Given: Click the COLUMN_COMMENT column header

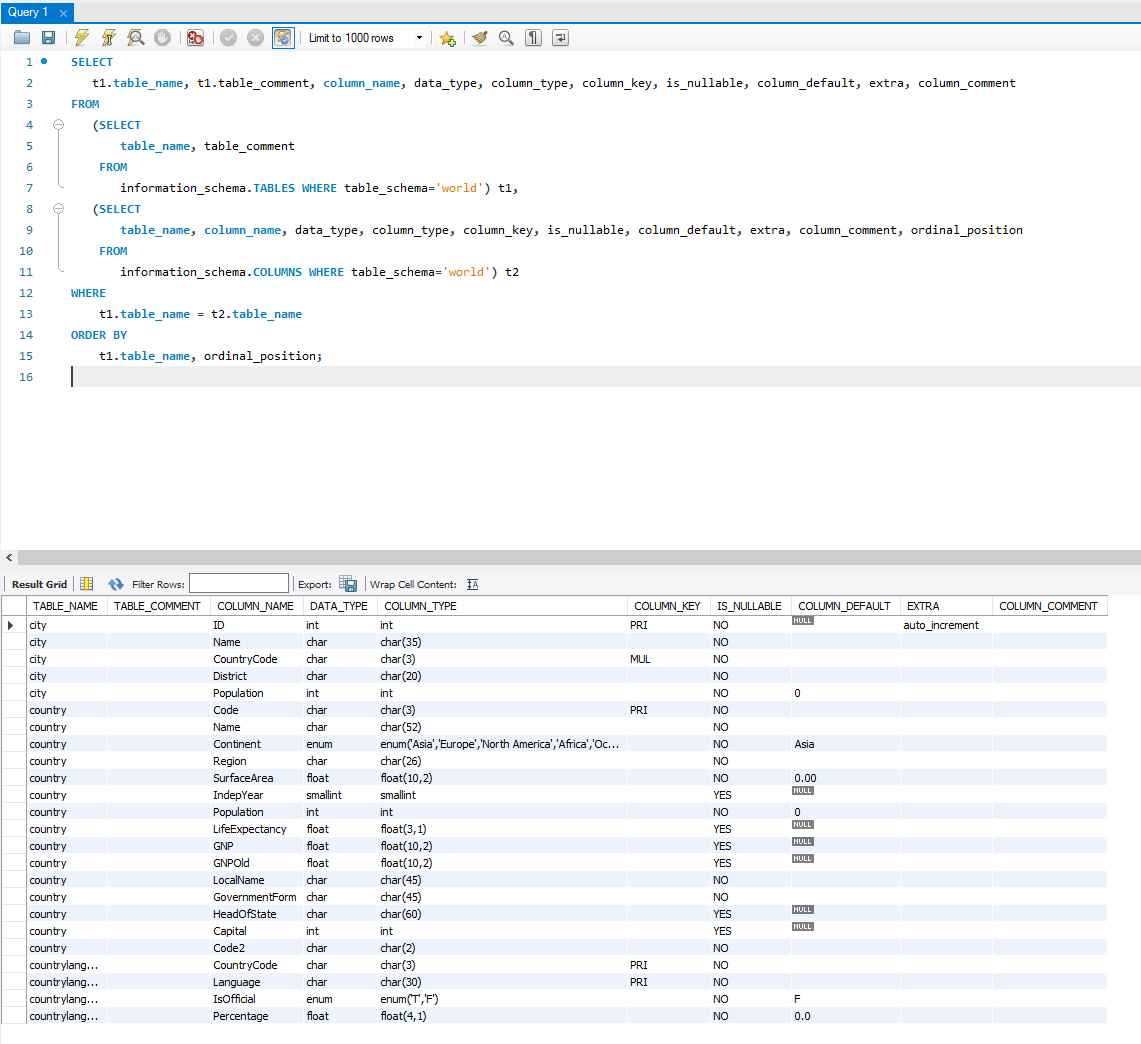Looking at the screenshot, I should (x=1049, y=606).
